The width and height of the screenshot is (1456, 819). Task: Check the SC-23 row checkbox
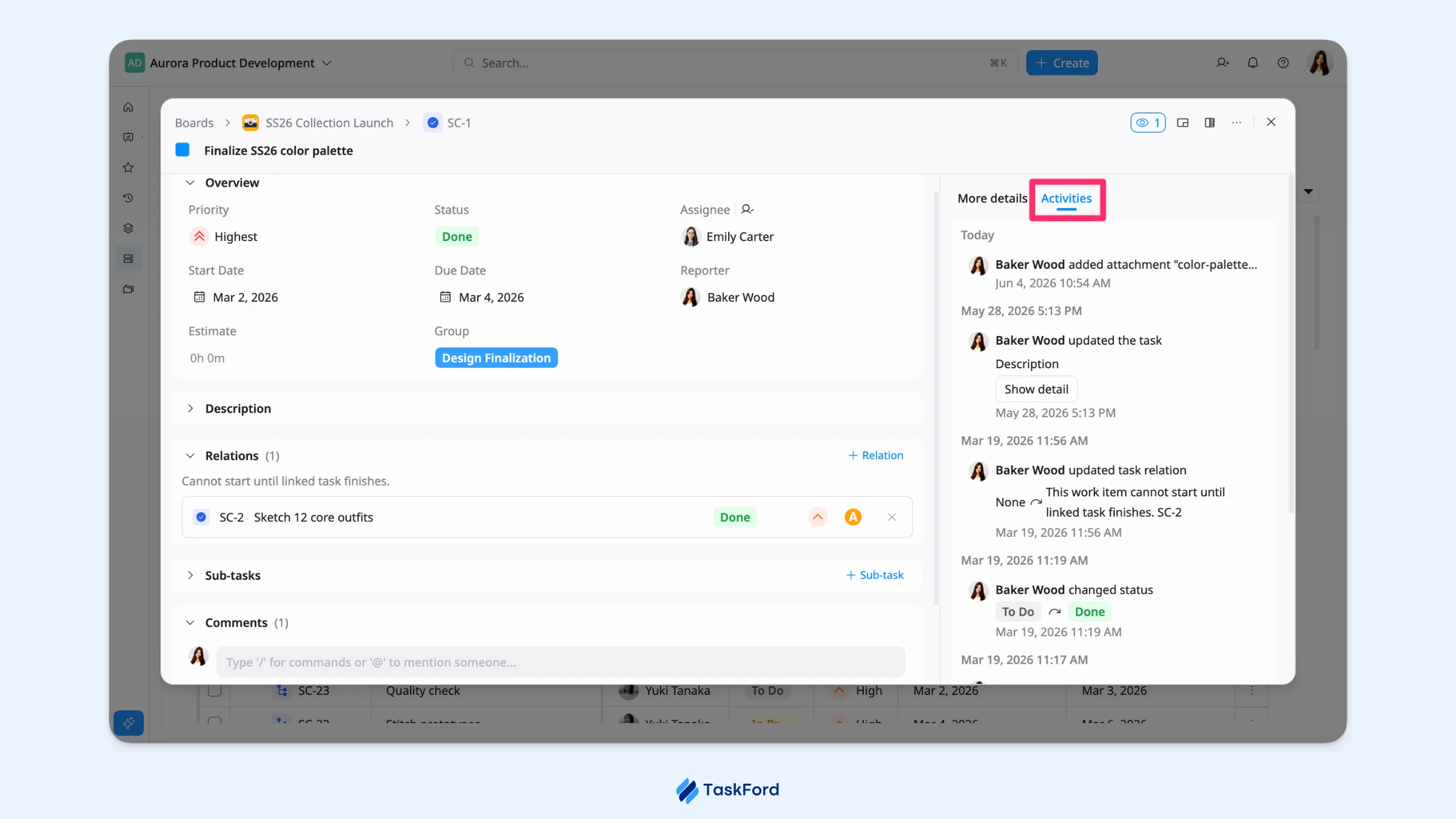coord(215,690)
